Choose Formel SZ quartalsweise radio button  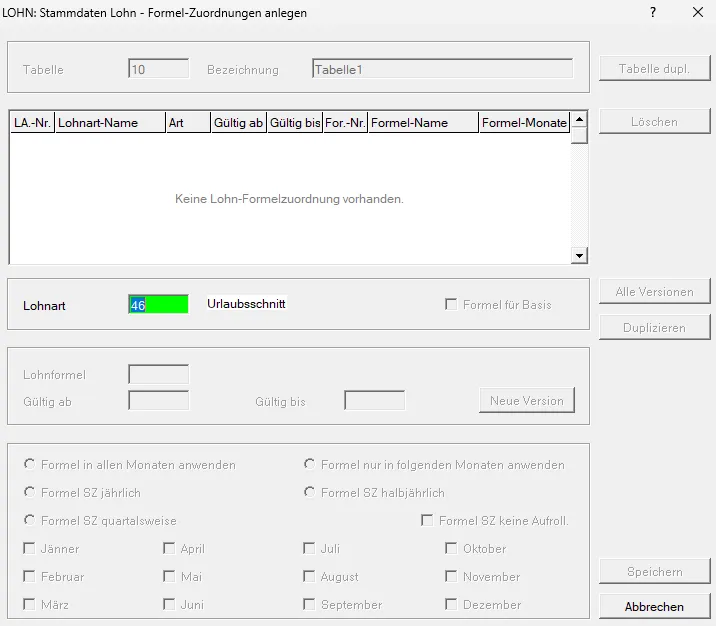(30, 520)
